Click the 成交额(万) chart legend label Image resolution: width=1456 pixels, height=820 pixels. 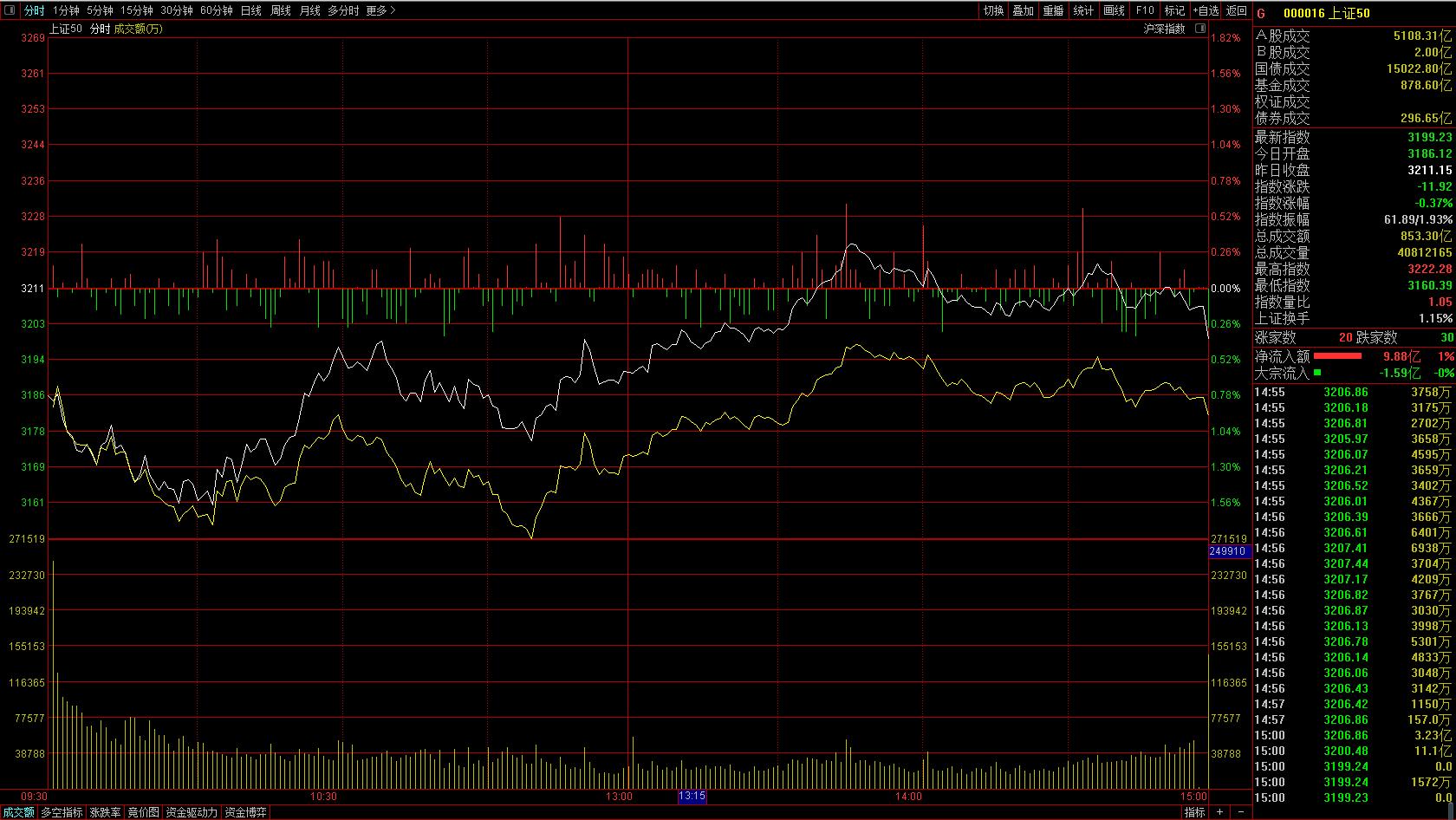138,29
